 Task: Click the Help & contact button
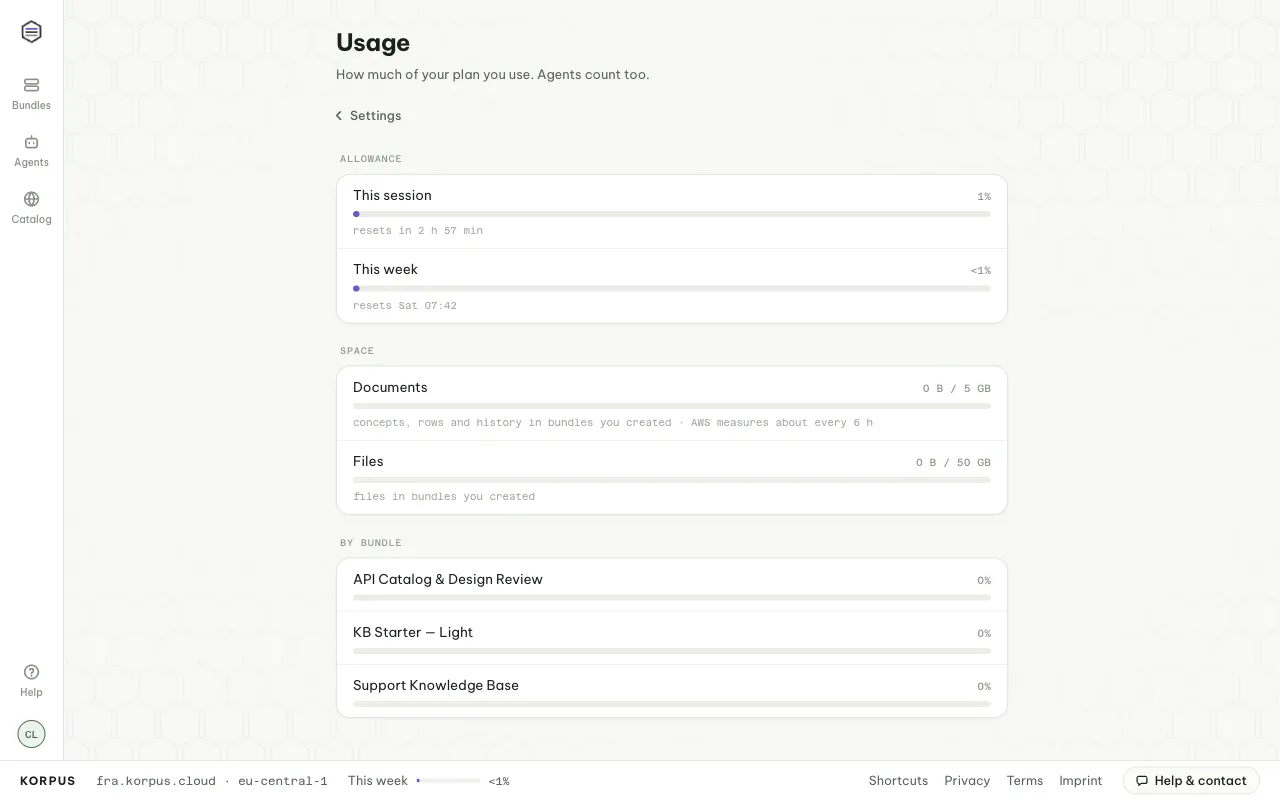click(1191, 781)
